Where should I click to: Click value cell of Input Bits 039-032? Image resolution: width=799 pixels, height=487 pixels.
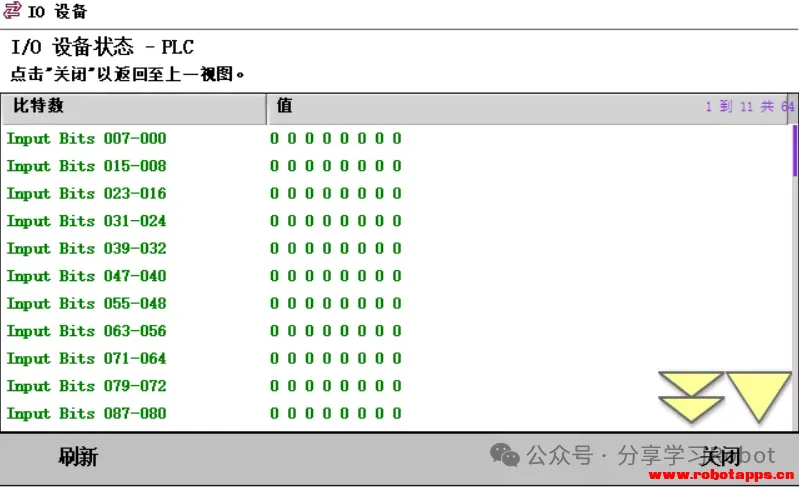(336, 248)
